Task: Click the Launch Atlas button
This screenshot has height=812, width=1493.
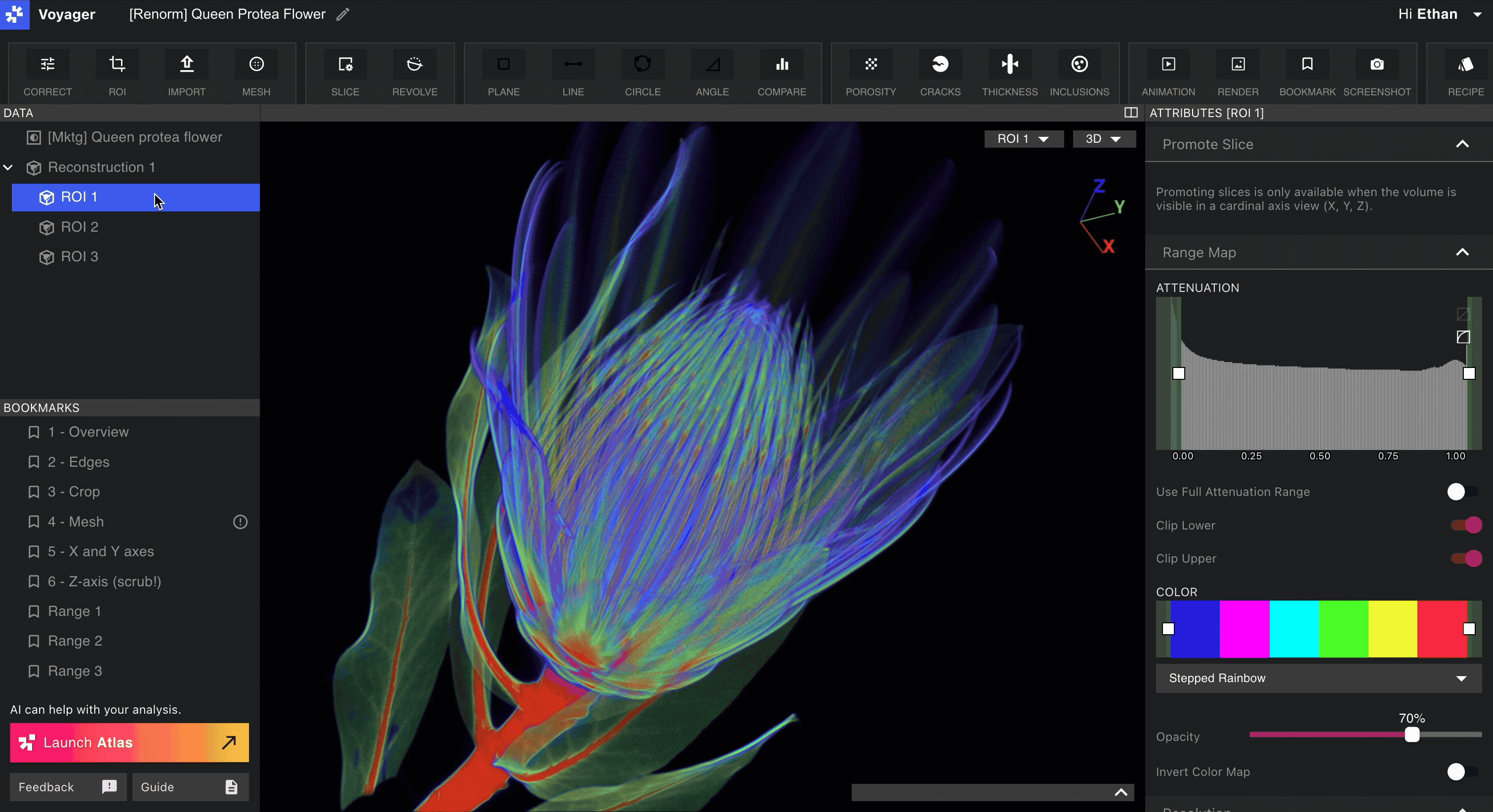Action: [129, 742]
